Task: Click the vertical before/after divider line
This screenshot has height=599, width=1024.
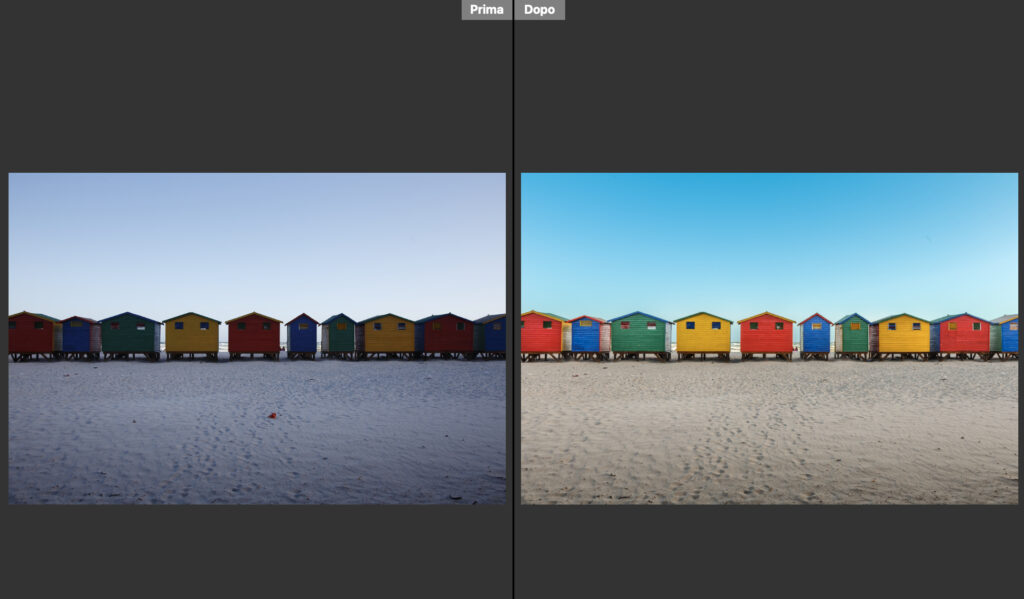Action: click(513, 300)
